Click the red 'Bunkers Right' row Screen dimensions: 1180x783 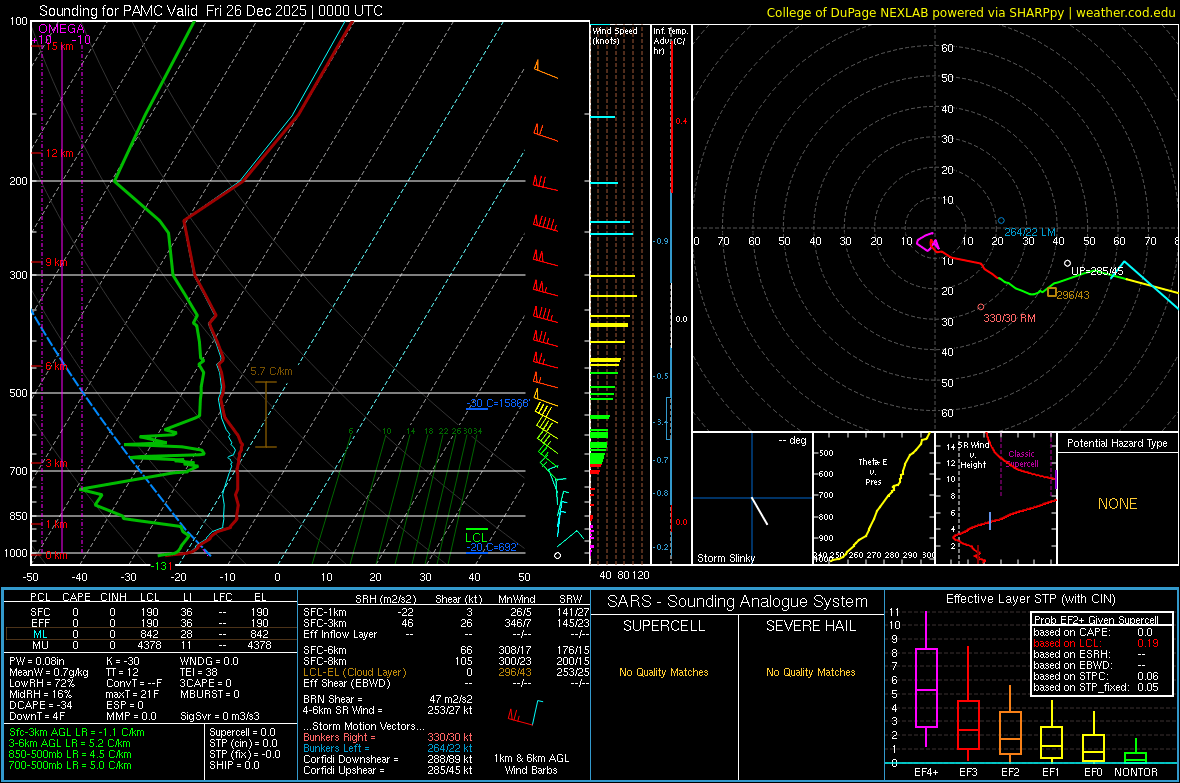388,737
